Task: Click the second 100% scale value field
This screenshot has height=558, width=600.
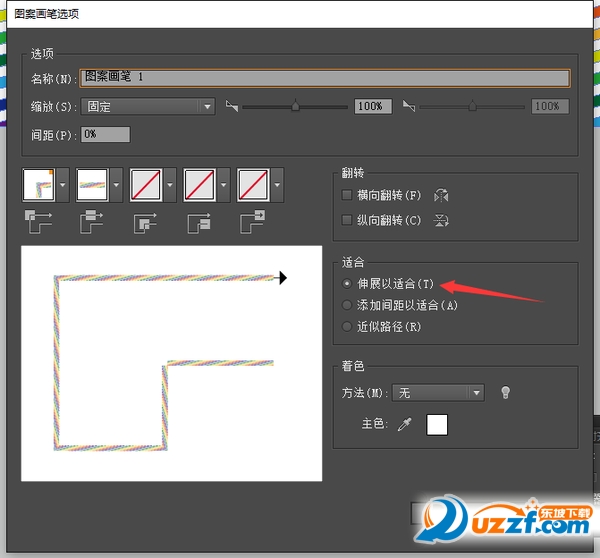Action: [550, 106]
